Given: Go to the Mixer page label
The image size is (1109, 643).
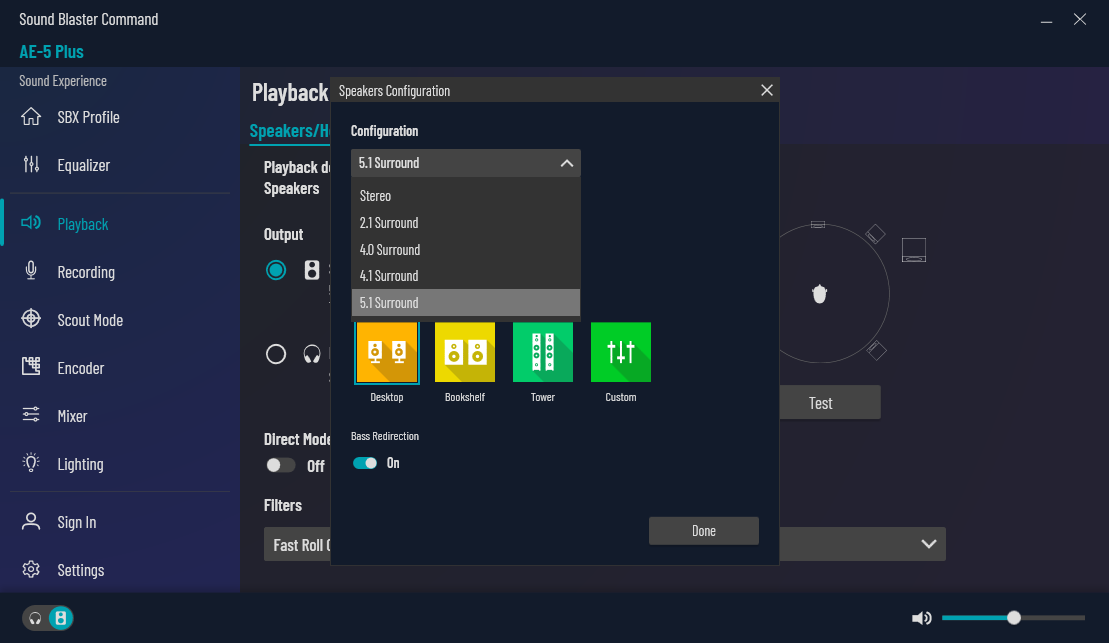Looking at the screenshot, I should coord(72,416).
